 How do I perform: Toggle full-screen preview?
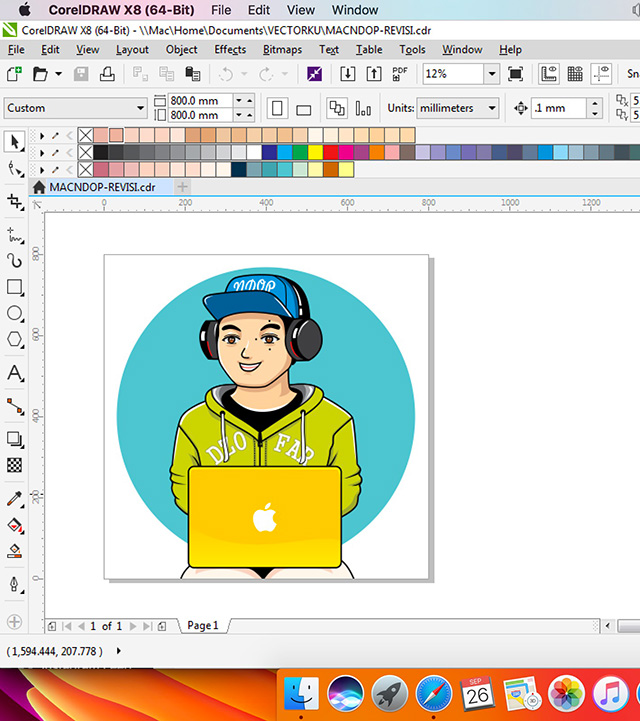click(x=515, y=74)
